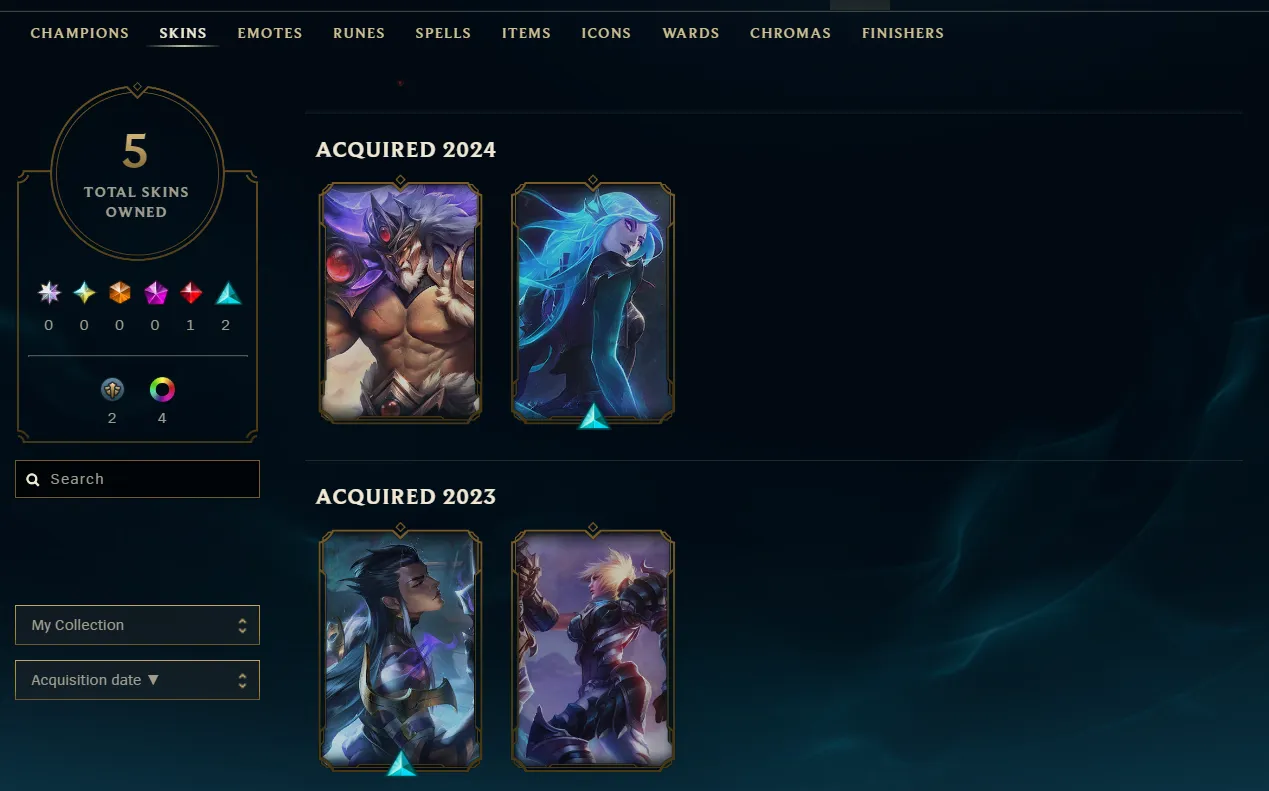Click the white Transcendent tier gem icon
This screenshot has height=791, width=1269.
point(49,293)
